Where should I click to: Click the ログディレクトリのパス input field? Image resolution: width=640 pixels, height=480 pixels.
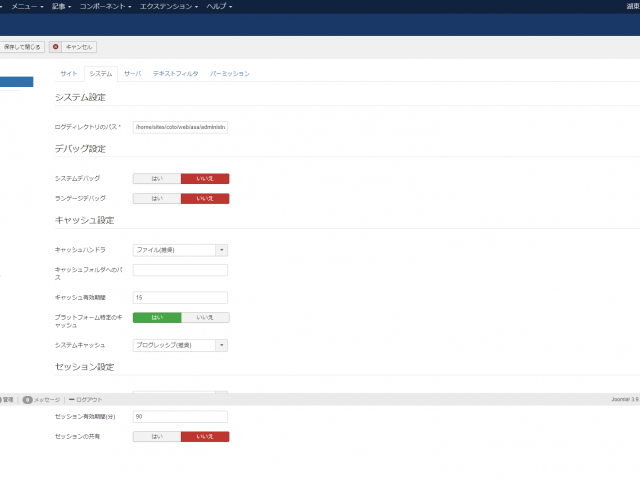pyautogui.click(x=180, y=127)
